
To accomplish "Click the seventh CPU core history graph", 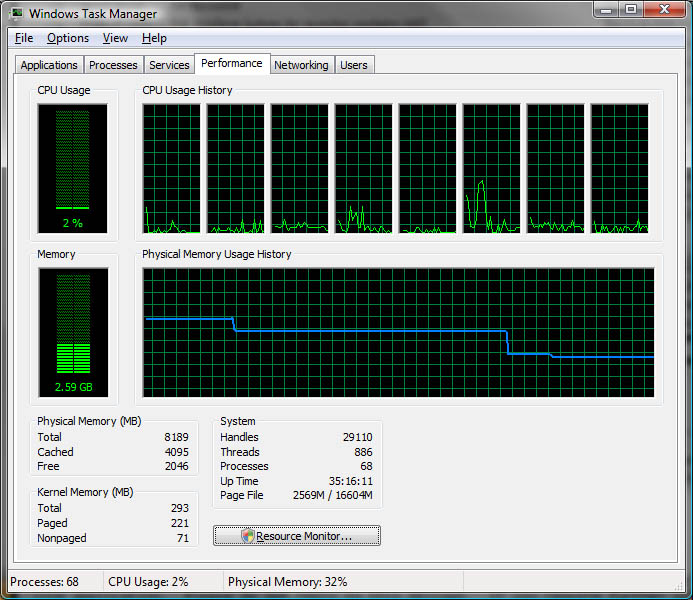I will [x=556, y=168].
